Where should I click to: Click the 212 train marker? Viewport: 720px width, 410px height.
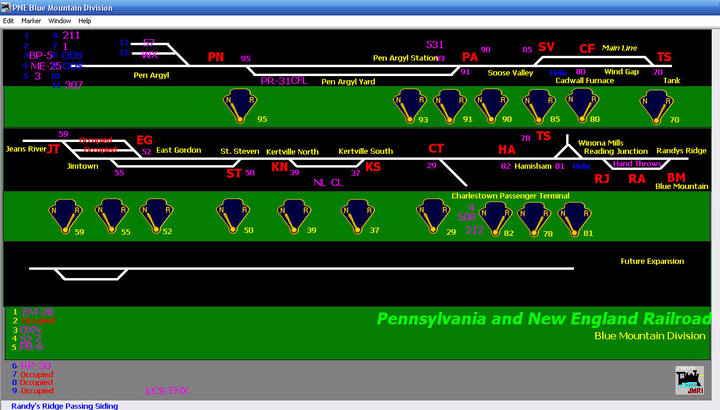coord(474,230)
